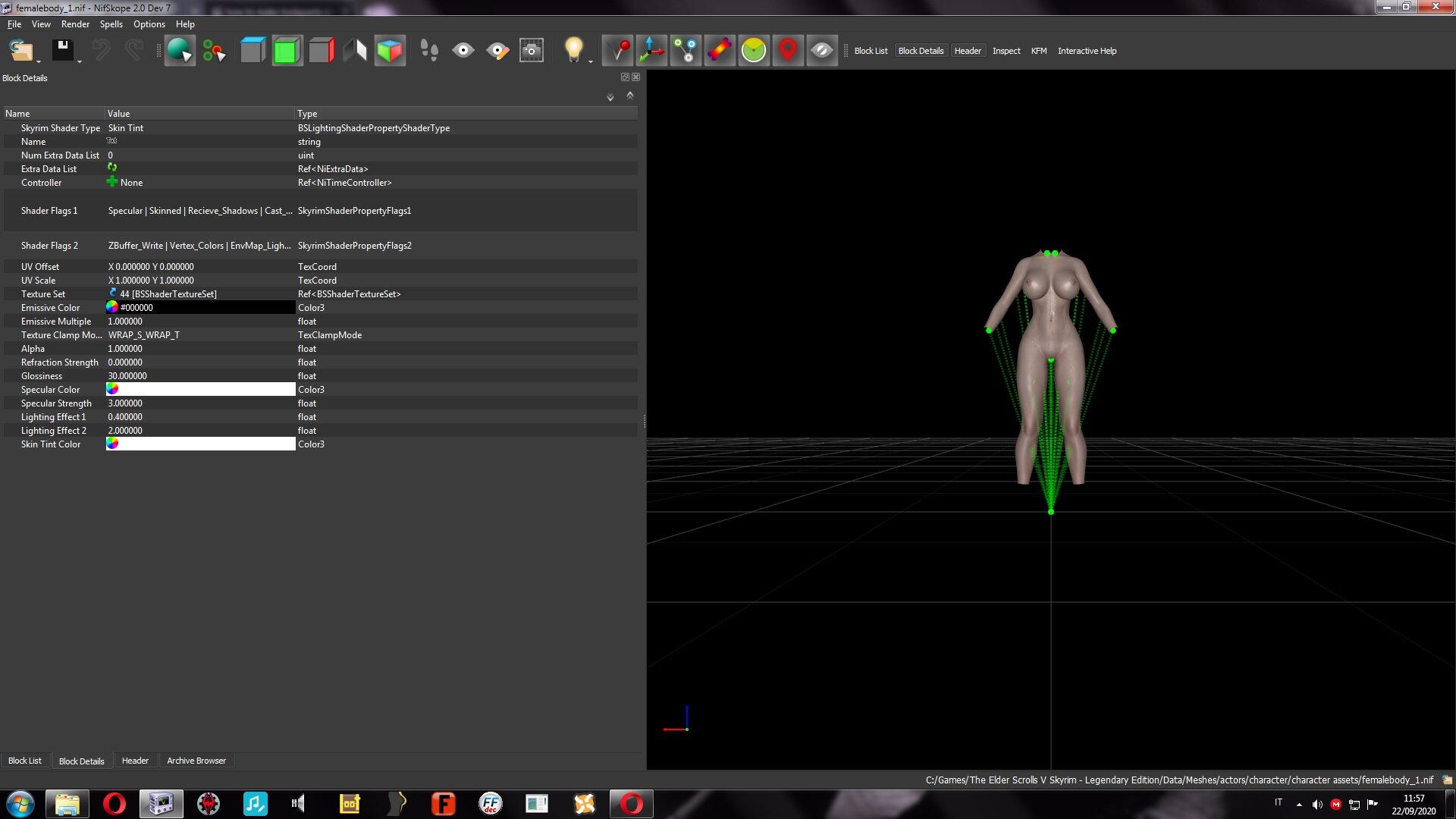Select the Shader Flags 2 value
This screenshot has width=1456, height=819.
point(200,246)
